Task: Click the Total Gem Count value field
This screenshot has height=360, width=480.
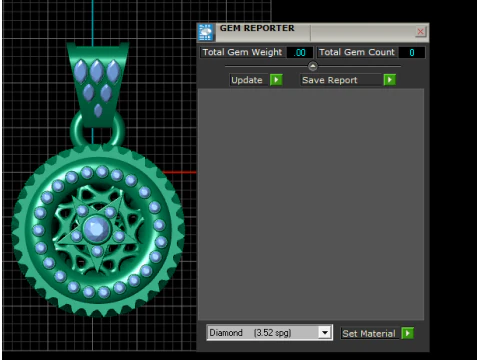Action: pos(412,53)
